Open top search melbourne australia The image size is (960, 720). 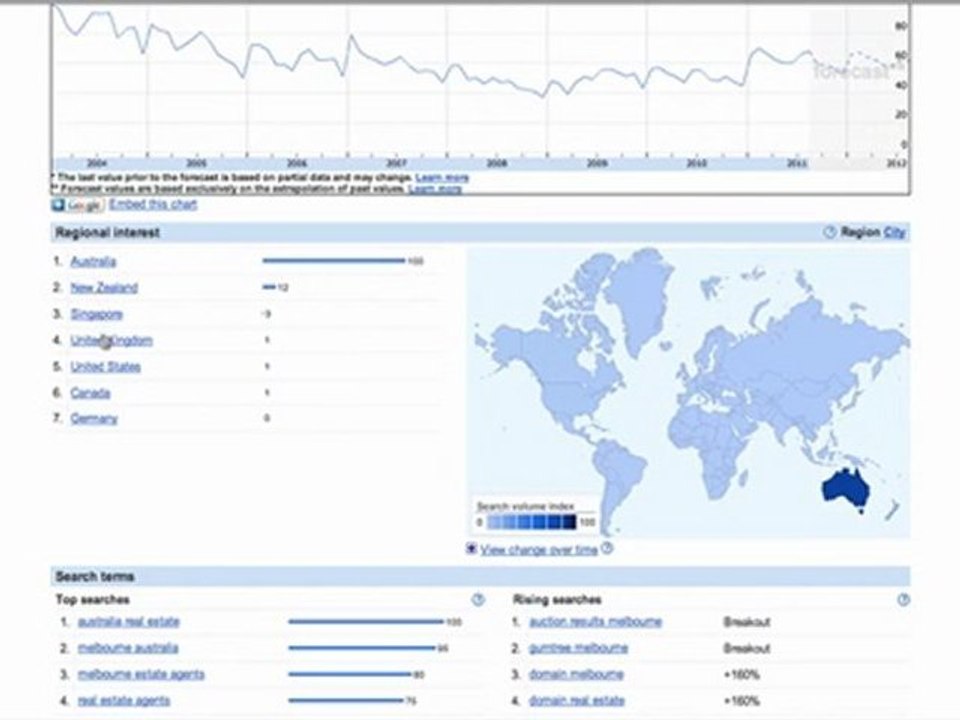tap(128, 648)
